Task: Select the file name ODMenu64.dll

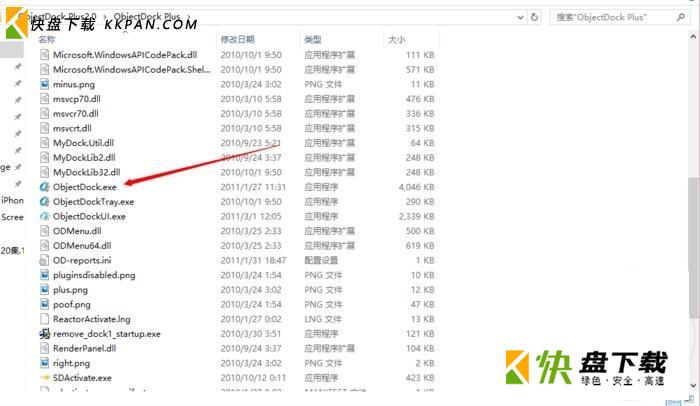Action: 82,246
